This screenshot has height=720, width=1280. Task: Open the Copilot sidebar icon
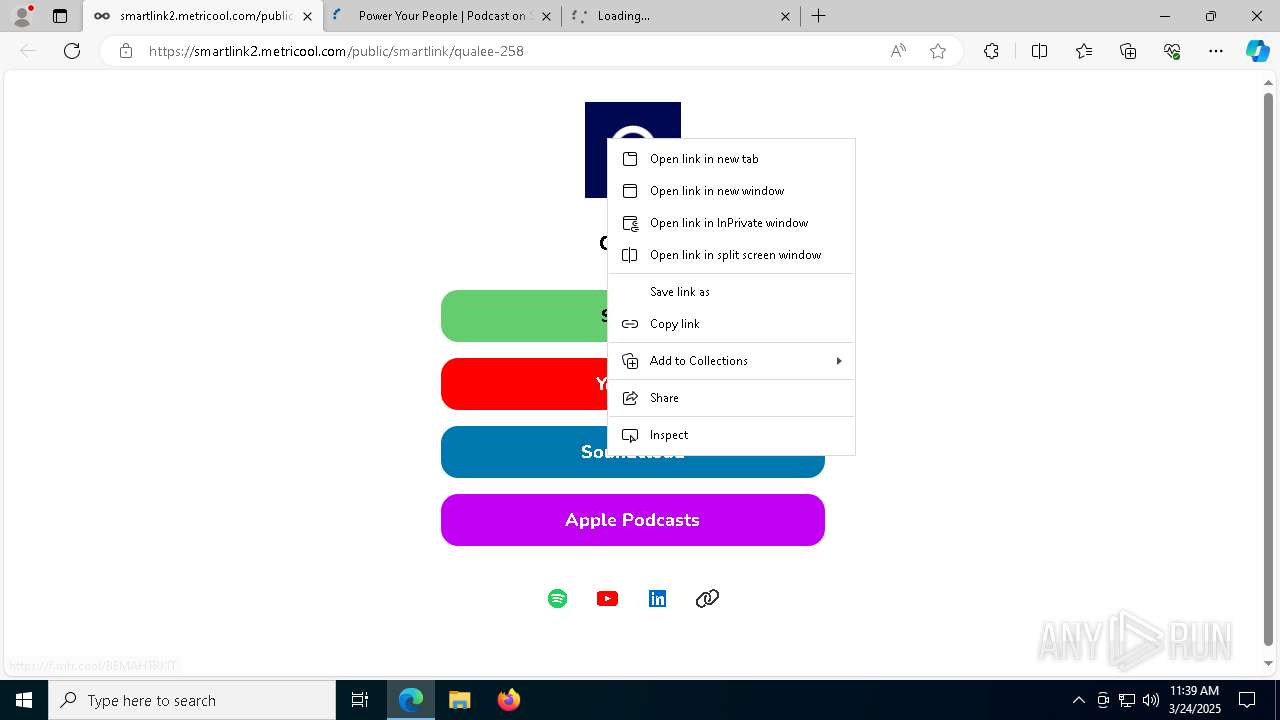pyautogui.click(x=1257, y=51)
